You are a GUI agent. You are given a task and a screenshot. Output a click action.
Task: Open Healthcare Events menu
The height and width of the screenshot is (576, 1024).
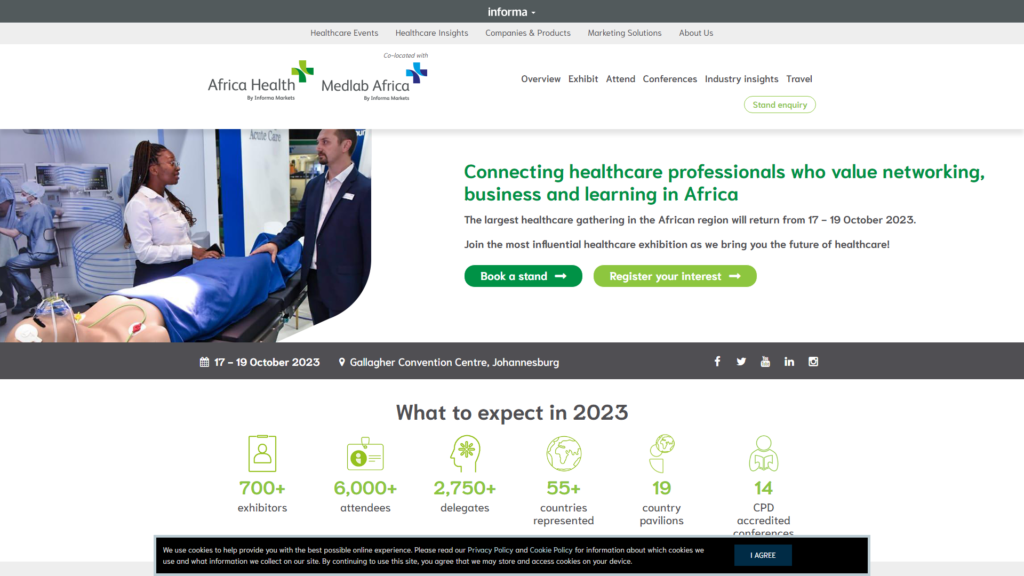click(344, 33)
